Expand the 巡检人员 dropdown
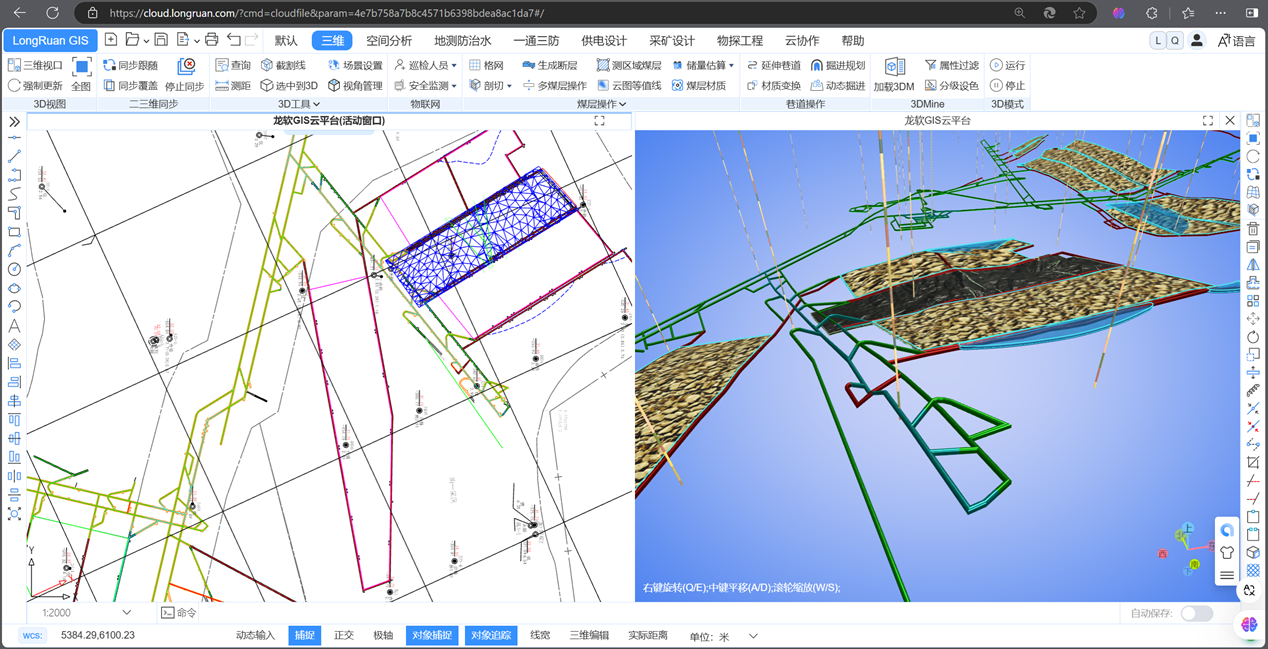Image resolution: width=1268 pixels, height=649 pixels. (426, 65)
